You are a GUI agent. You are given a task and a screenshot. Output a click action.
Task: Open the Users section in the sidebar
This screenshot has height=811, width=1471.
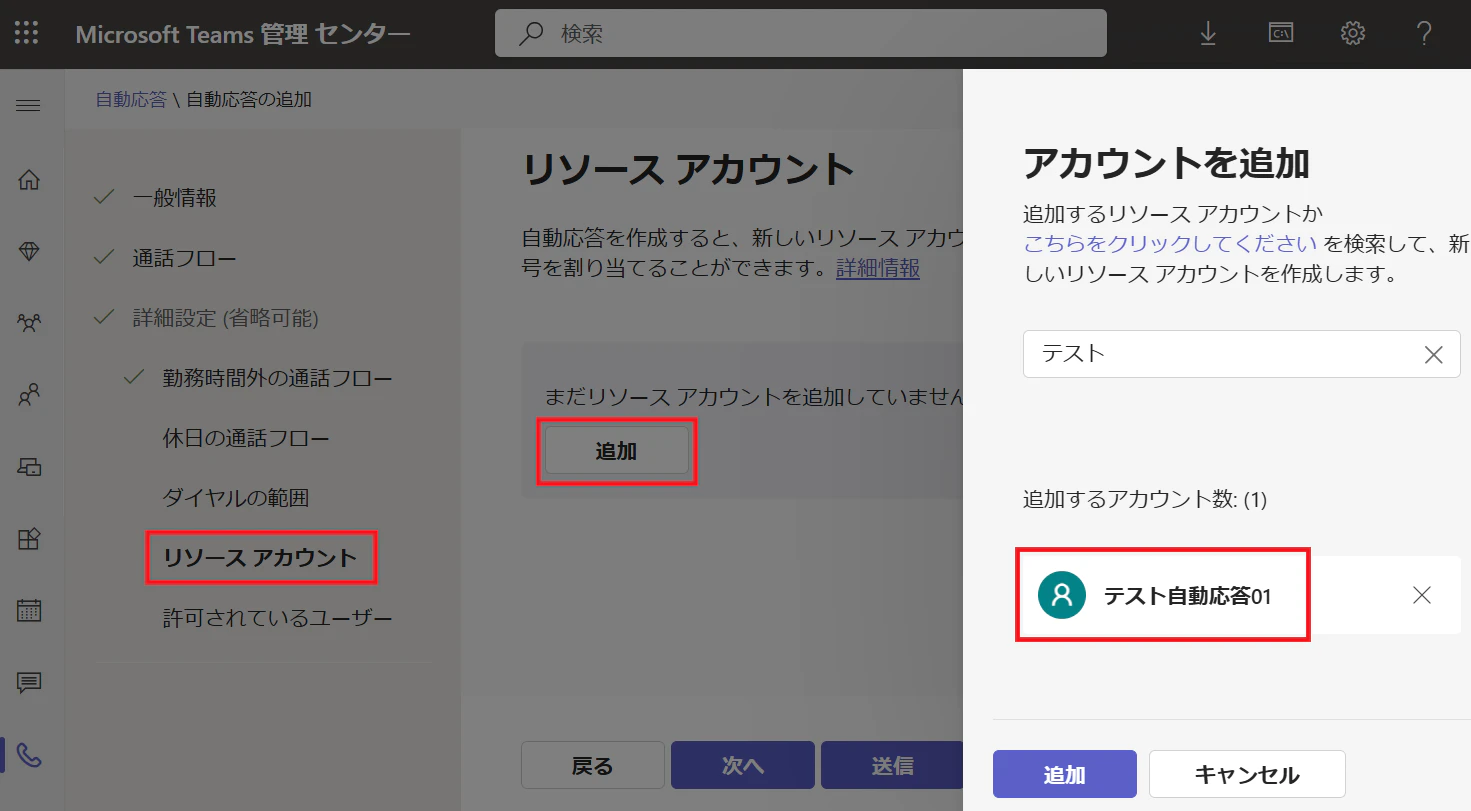29,395
